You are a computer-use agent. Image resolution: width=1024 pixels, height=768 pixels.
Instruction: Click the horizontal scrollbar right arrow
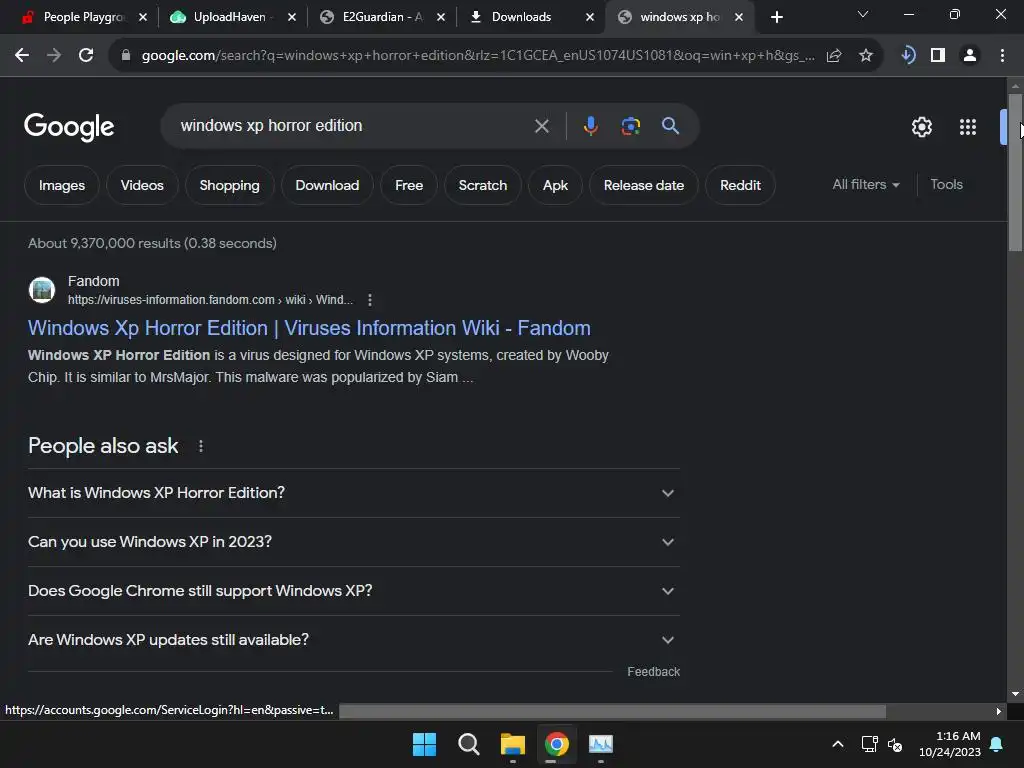[x=999, y=711]
